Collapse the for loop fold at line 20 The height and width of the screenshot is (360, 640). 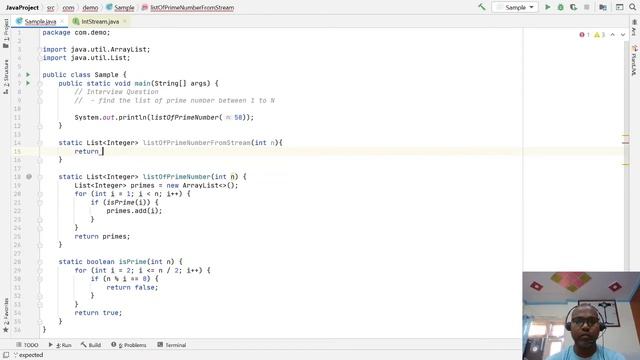click(40, 194)
